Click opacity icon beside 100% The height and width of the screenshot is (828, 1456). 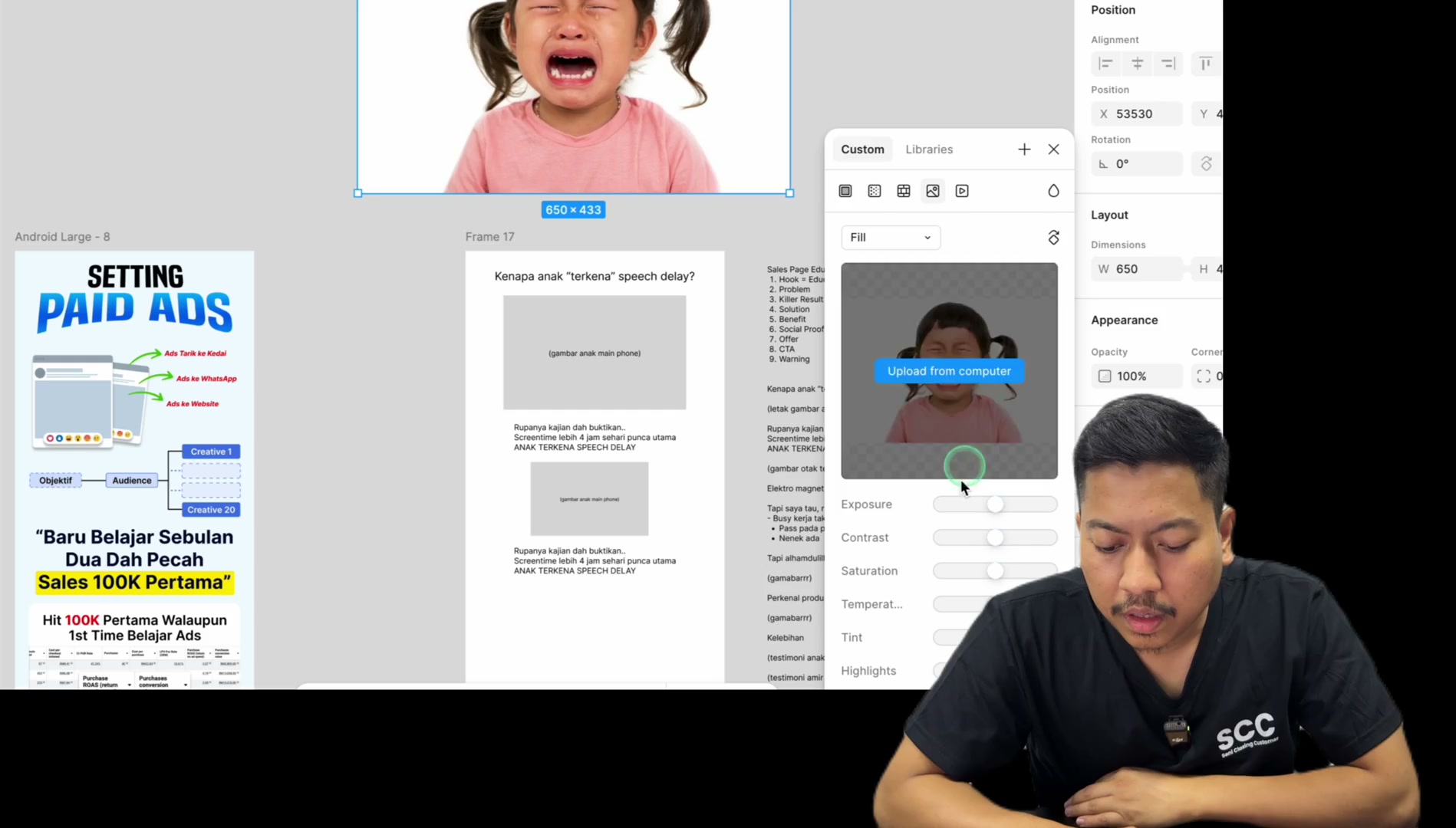pos(1105,376)
